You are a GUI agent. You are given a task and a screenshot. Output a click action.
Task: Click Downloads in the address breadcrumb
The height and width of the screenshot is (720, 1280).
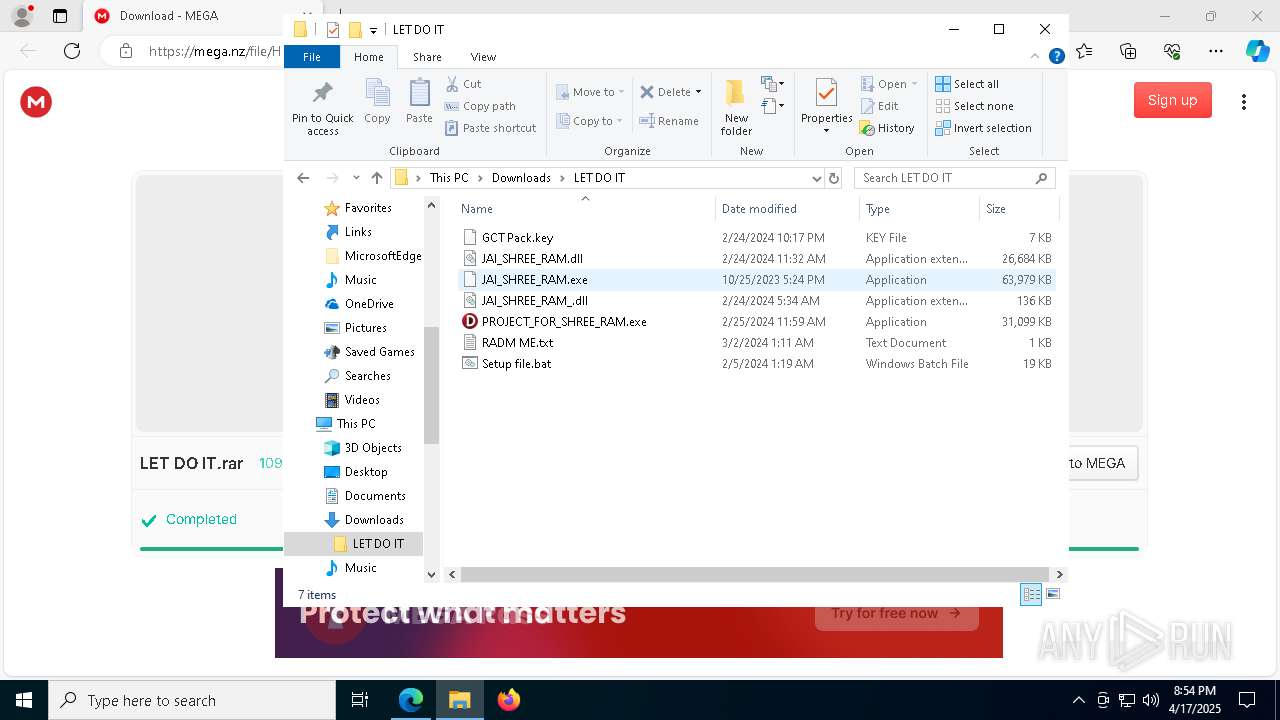pos(521,178)
